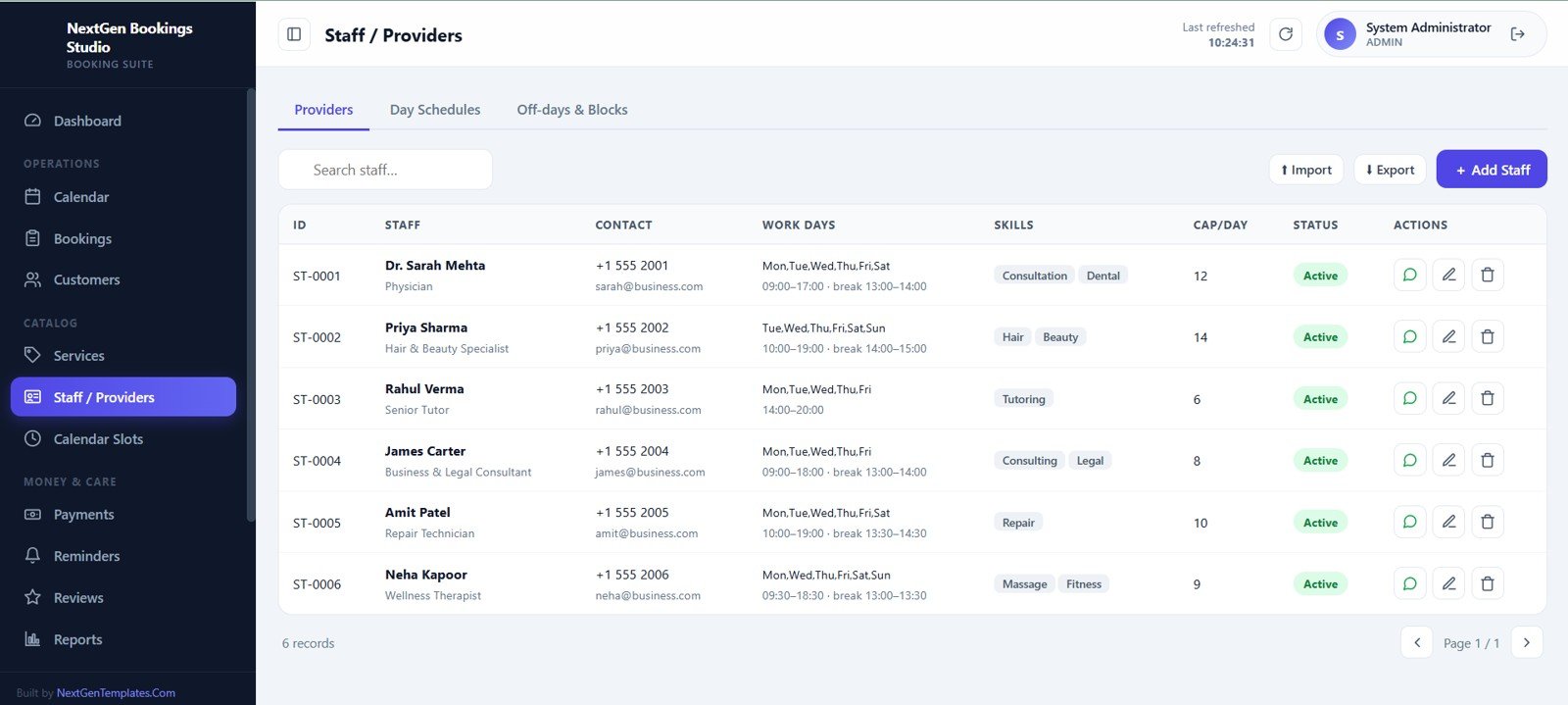The width and height of the screenshot is (1568, 705).
Task: Click the Massage skill tag
Action: click(x=1024, y=584)
